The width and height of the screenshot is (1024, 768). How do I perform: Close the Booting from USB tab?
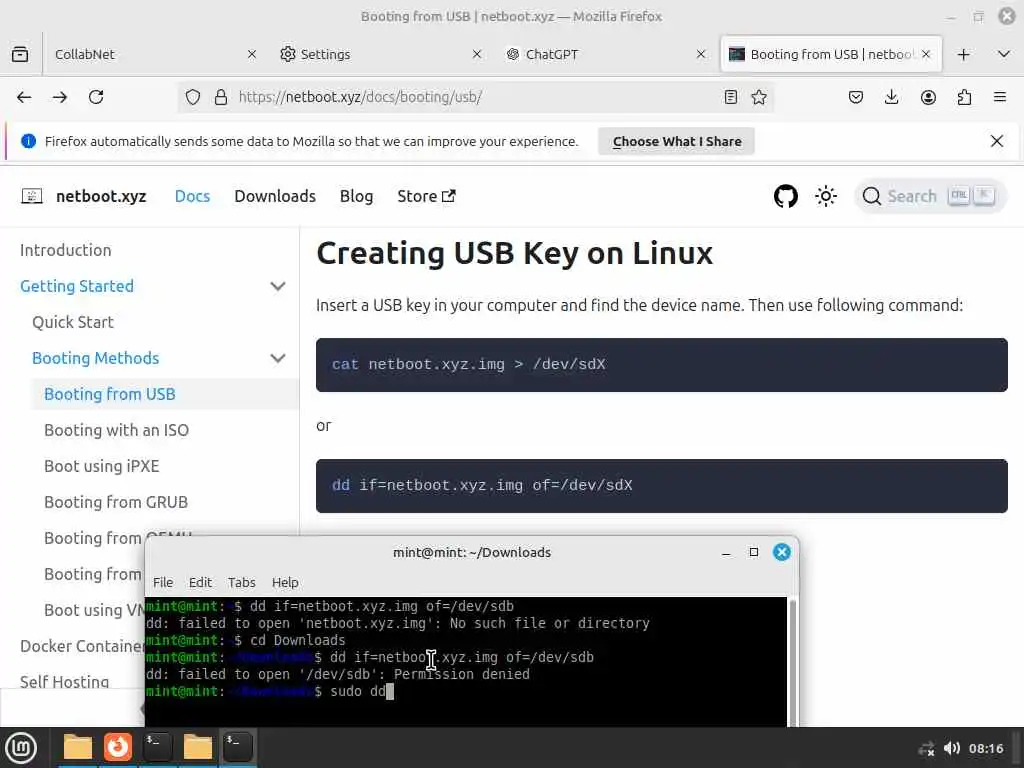[926, 54]
